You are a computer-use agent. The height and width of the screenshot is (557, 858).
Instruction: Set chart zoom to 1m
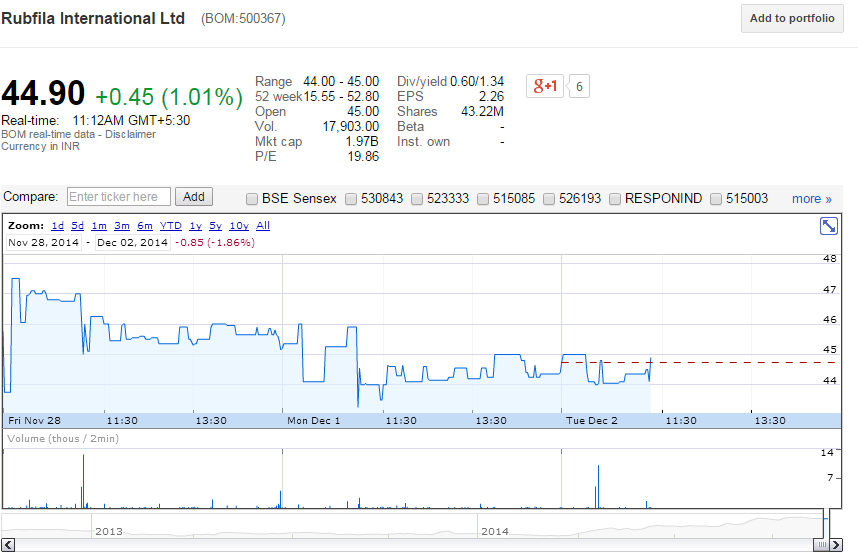[99, 225]
